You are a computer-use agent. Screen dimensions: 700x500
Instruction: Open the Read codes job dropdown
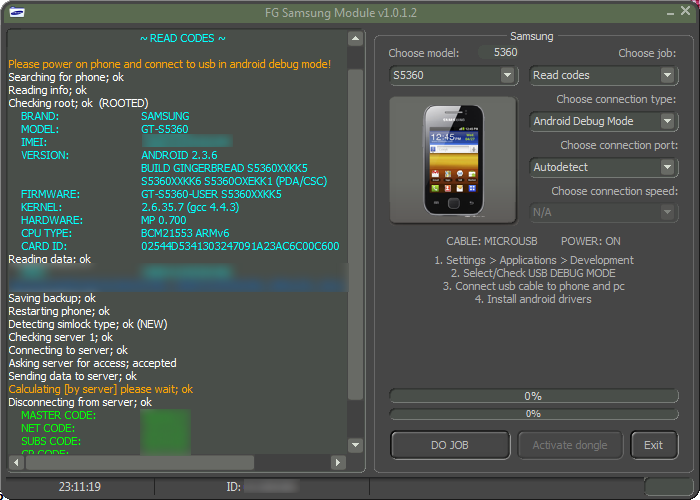[668, 75]
